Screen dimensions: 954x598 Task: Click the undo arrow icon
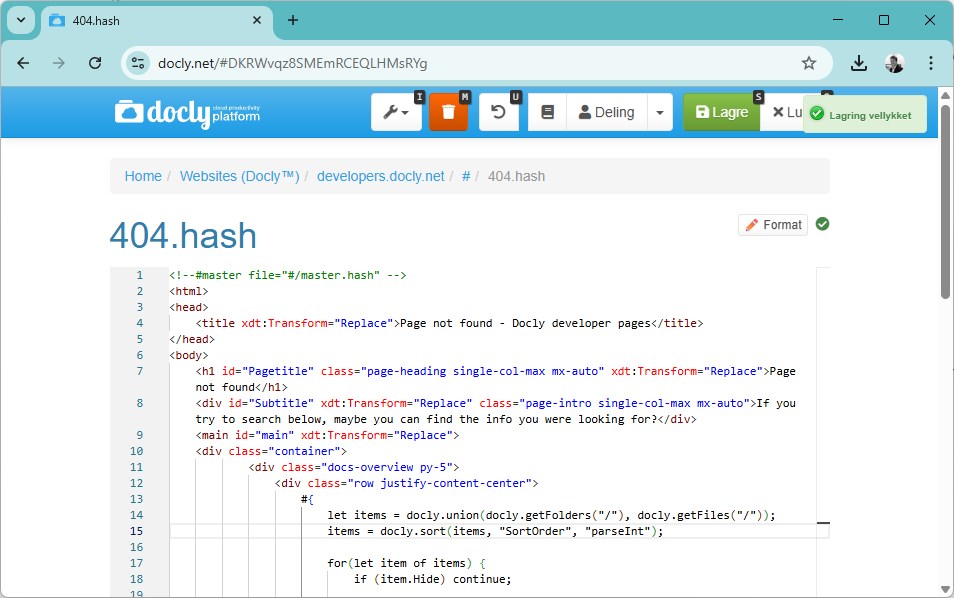pyautogui.click(x=498, y=113)
